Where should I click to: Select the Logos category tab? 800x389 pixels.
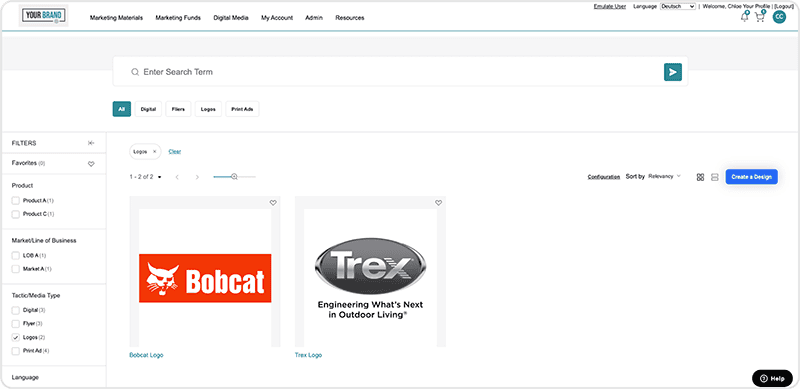(x=208, y=109)
